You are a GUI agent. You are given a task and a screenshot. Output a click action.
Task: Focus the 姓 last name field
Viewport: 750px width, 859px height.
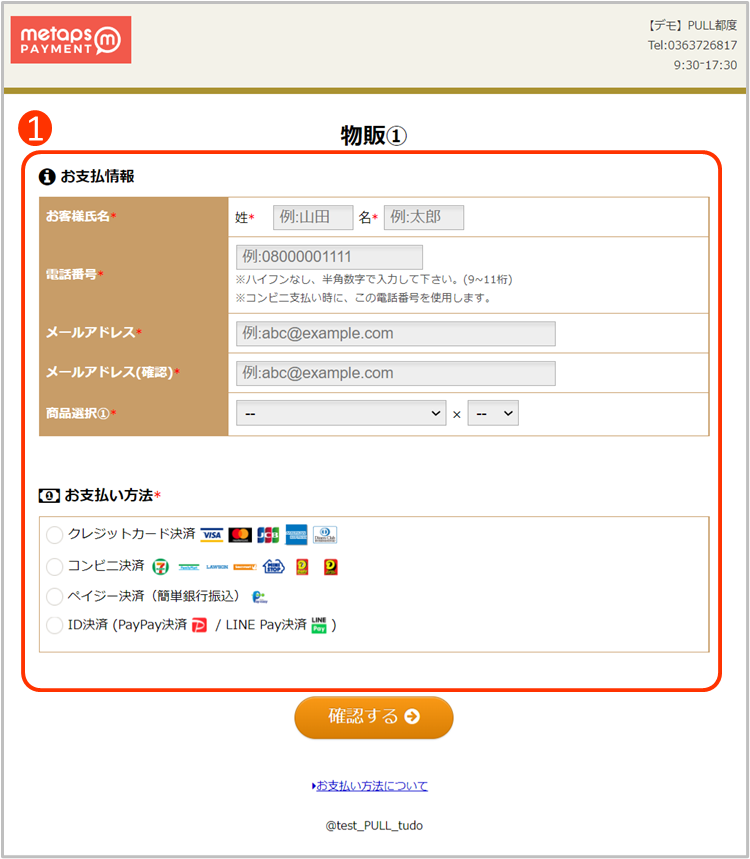click(x=313, y=217)
